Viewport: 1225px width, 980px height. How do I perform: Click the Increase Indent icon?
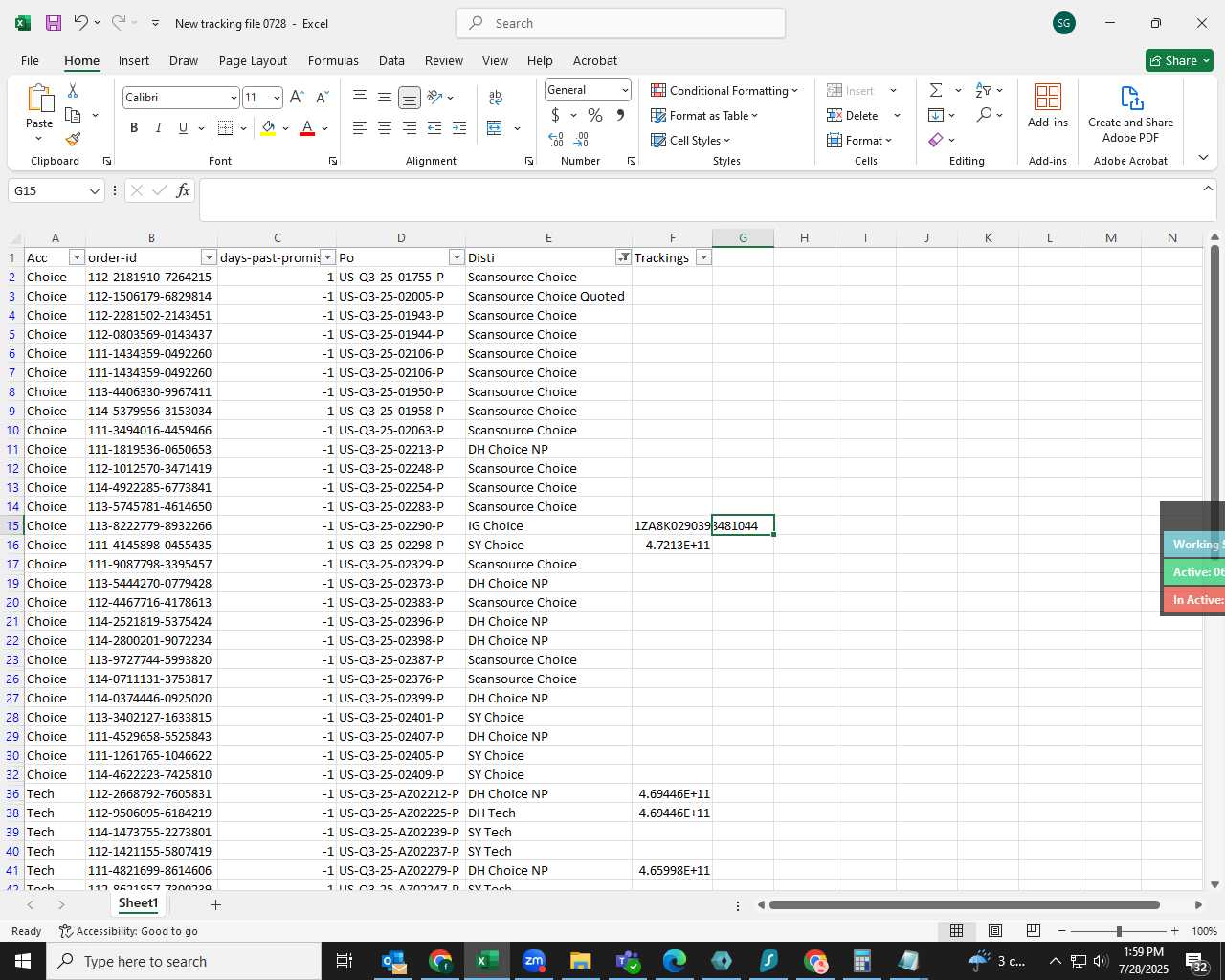point(459,127)
